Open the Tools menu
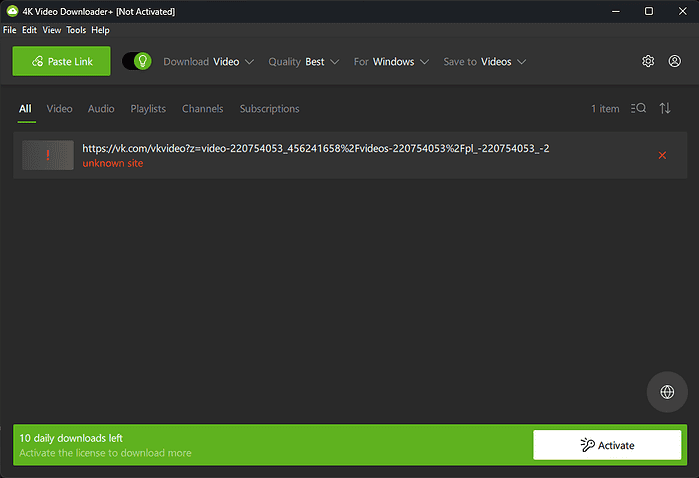This screenshot has height=478, width=699. (76, 30)
